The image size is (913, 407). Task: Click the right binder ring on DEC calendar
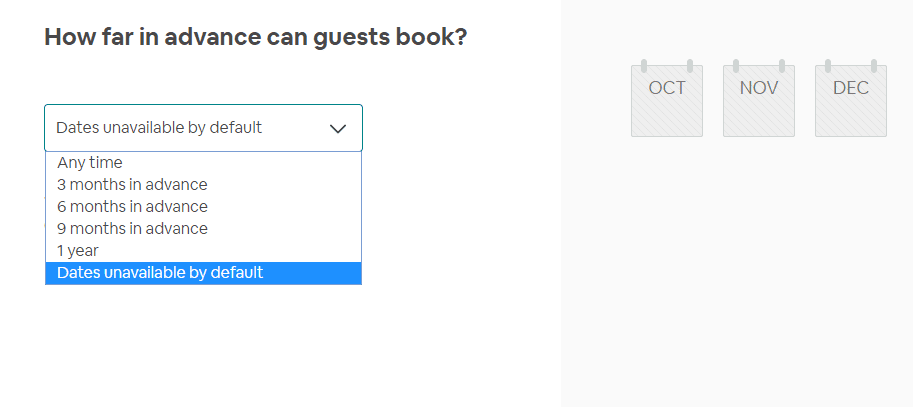pos(874,66)
